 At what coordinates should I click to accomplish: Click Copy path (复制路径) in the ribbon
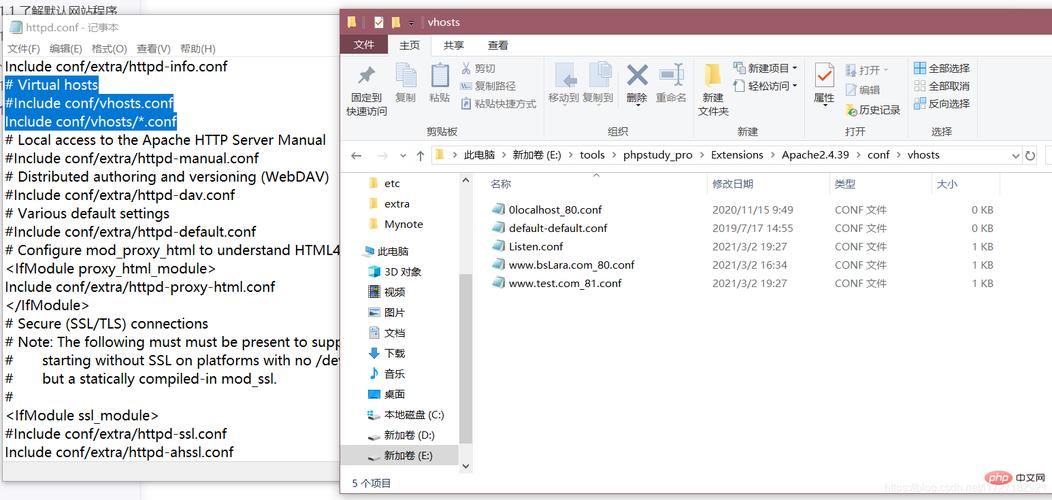pos(488,86)
